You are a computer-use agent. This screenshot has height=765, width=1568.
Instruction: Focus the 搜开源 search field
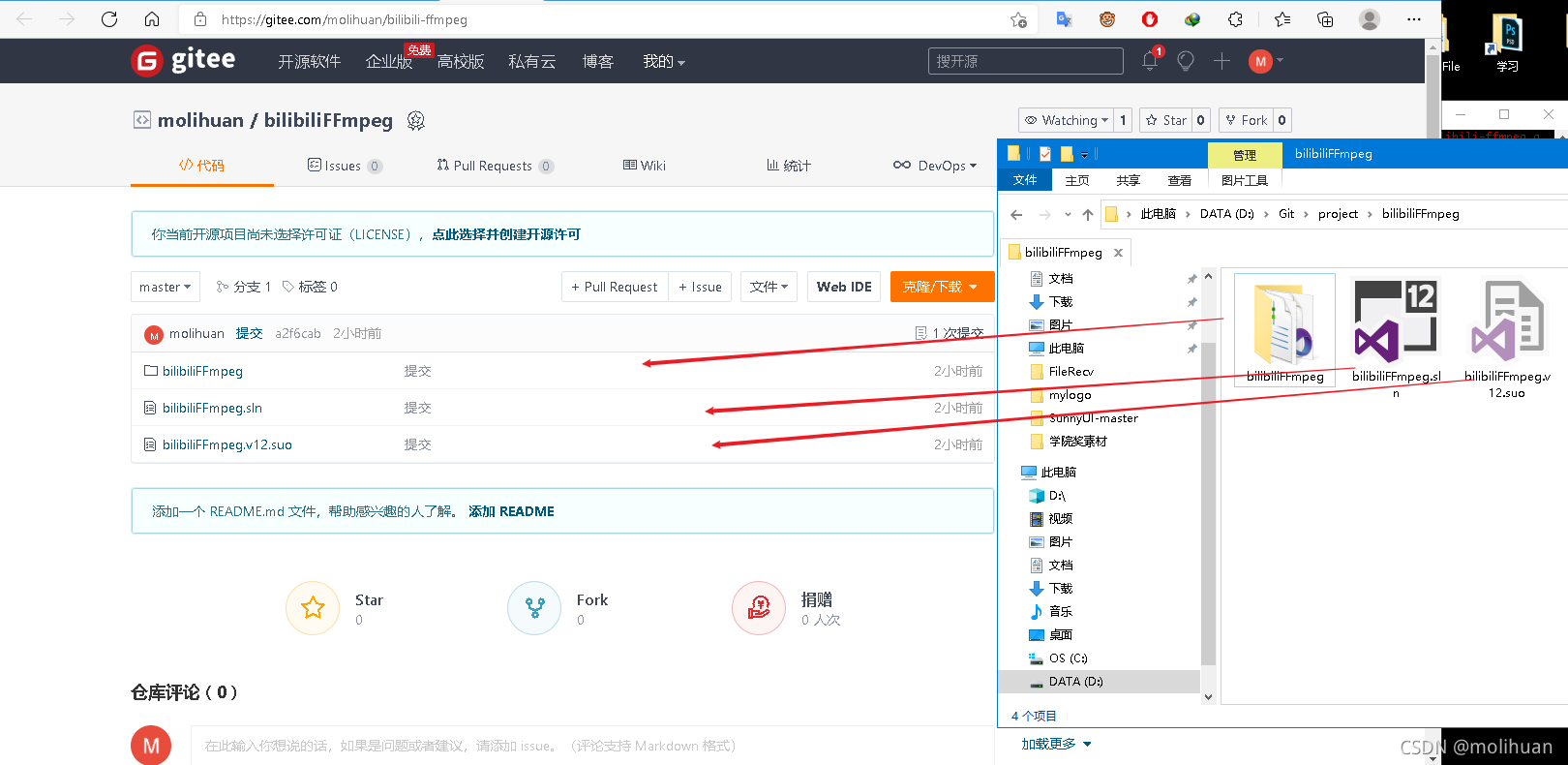(x=1026, y=61)
